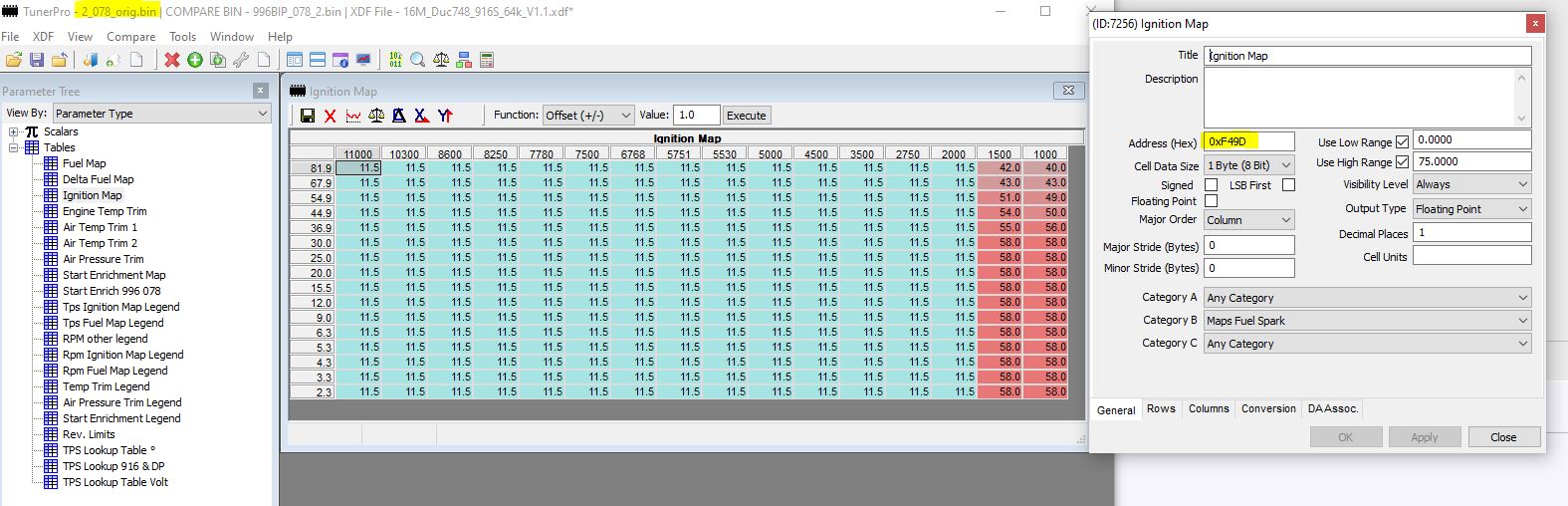This screenshot has width=1568, height=506.
Task: Open the Tools menu
Action: pyautogui.click(x=182, y=37)
